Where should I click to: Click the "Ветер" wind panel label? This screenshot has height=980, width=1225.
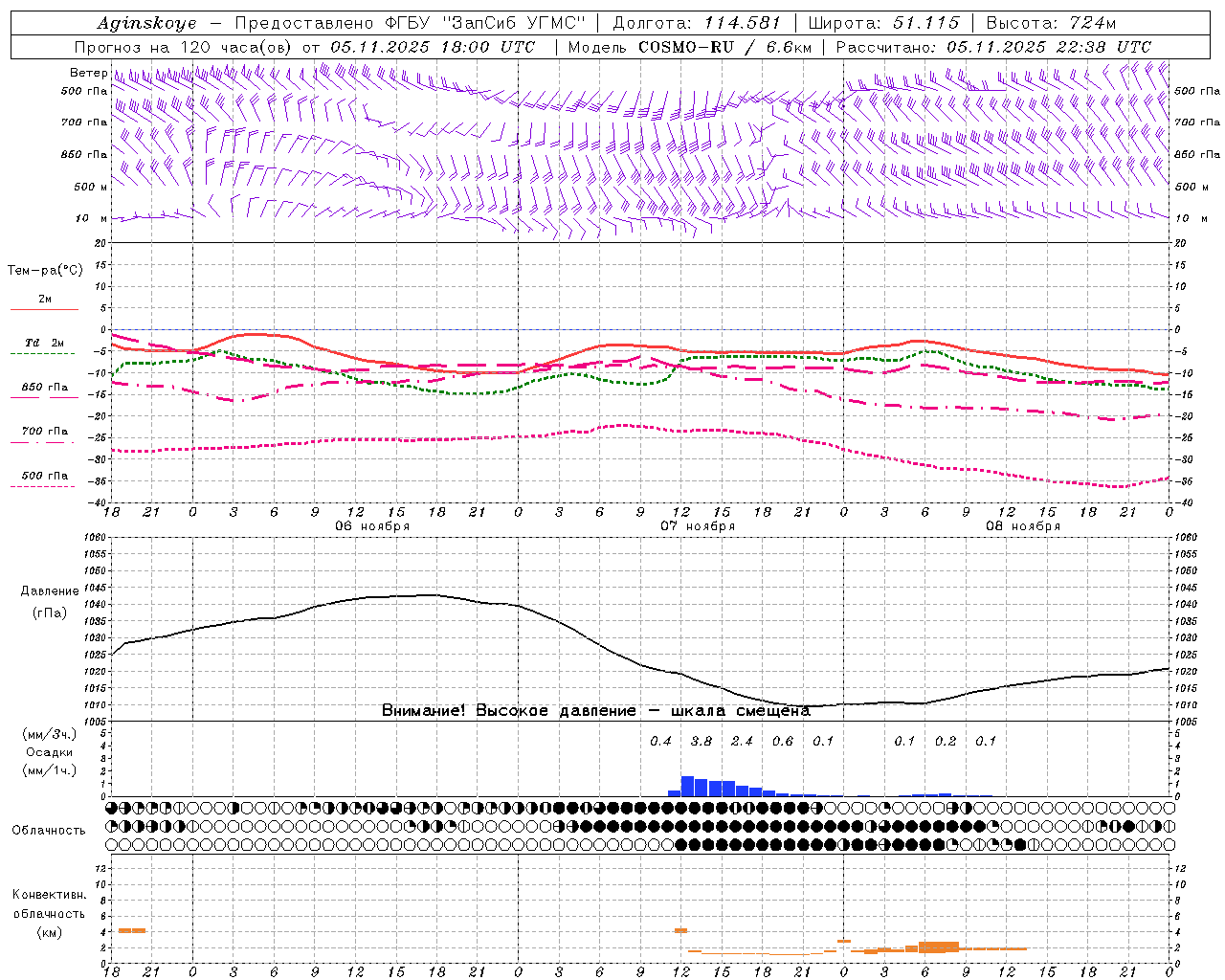point(88,73)
